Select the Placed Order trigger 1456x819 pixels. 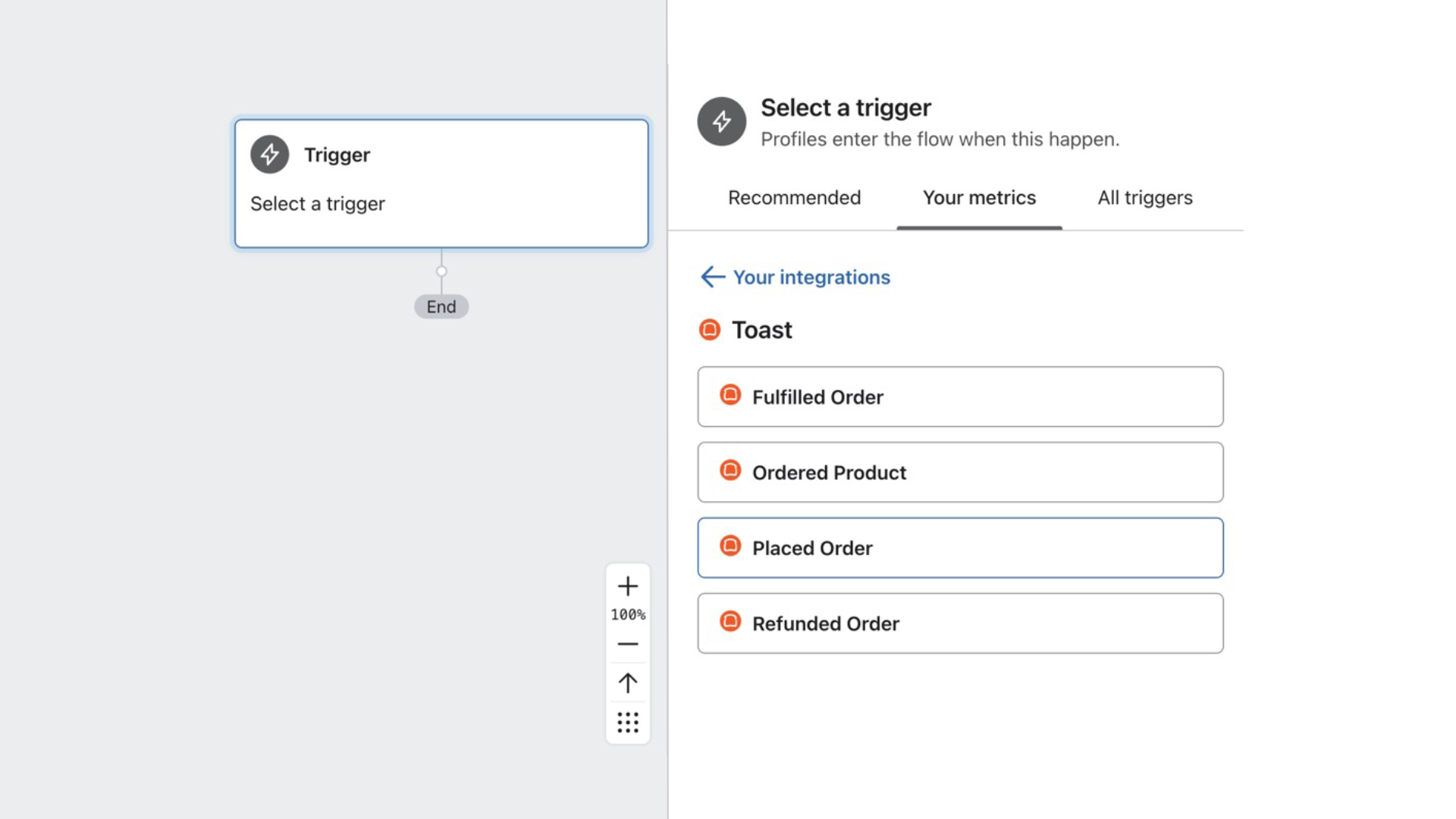coord(960,548)
